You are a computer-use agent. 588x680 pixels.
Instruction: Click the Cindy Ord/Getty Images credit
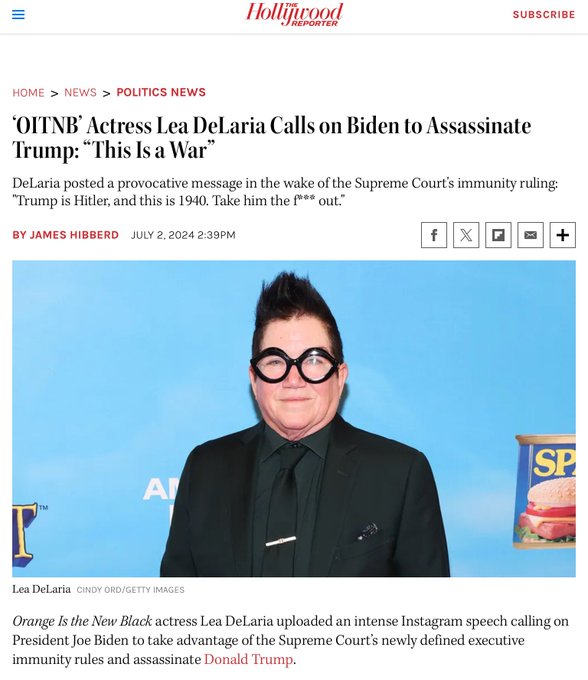[x=131, y=590]
